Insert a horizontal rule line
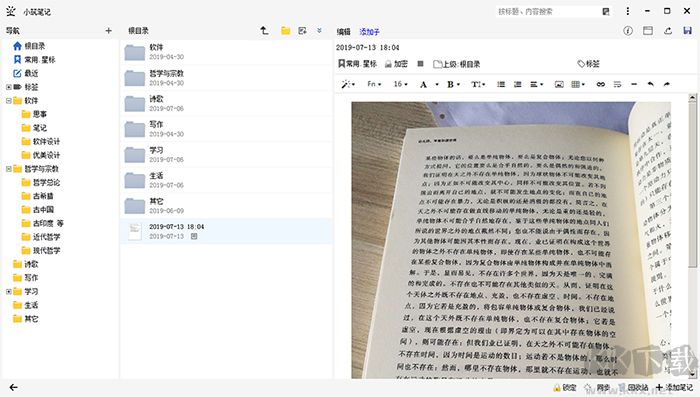The height and width of the screenshot is (397, 700). click(634, 84)
